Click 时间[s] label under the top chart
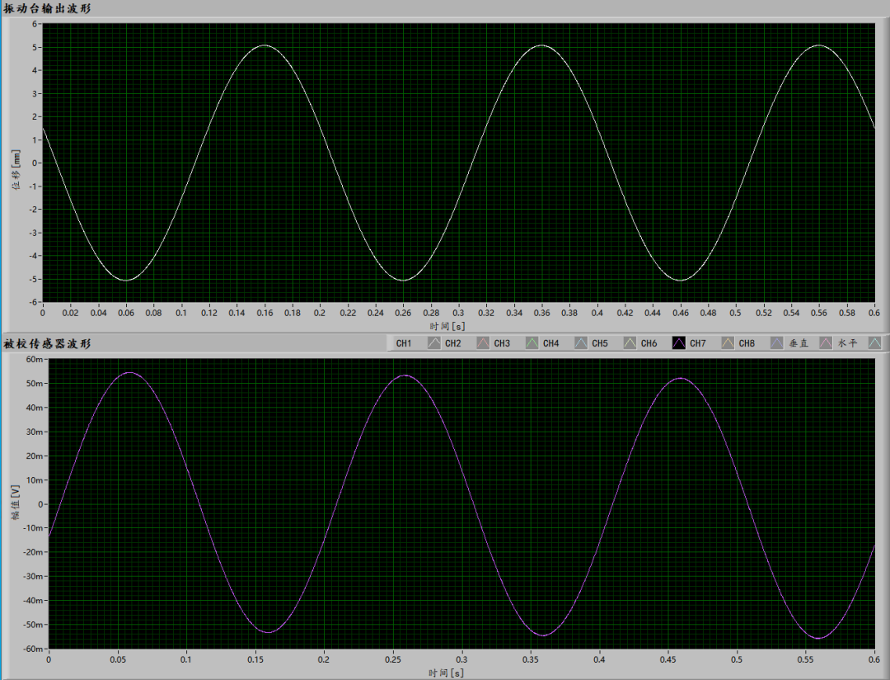890x680 pixels. pyautogui.click(x=447, y=326)
